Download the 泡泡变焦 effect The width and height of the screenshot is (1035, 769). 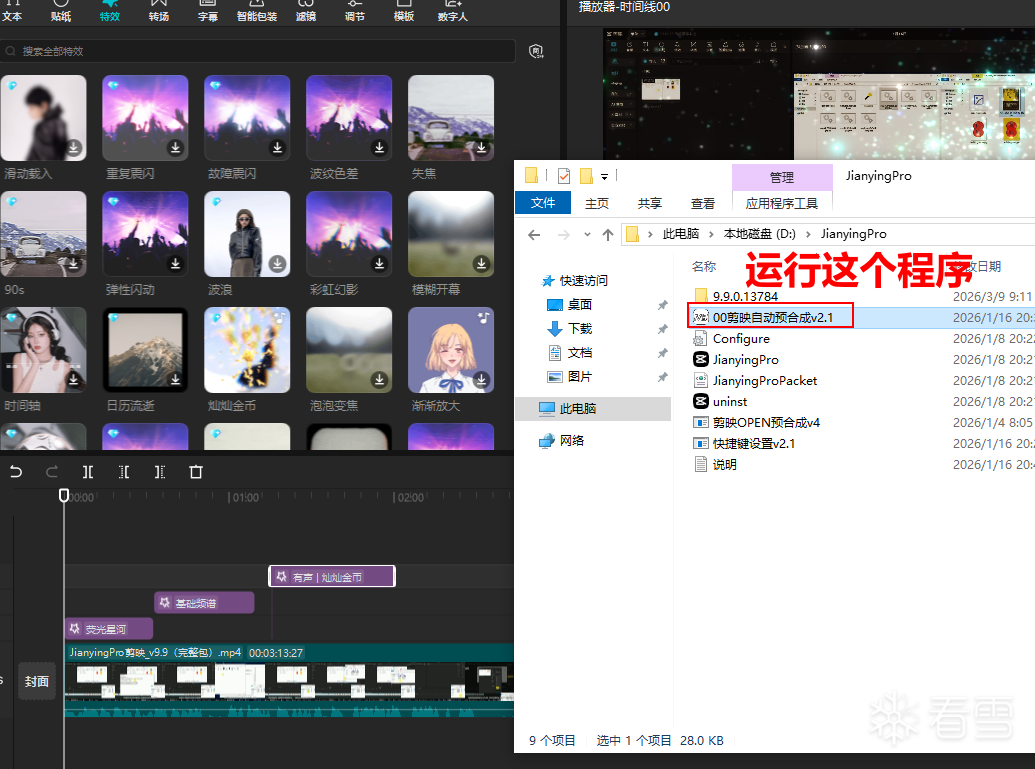coord(380,380)
